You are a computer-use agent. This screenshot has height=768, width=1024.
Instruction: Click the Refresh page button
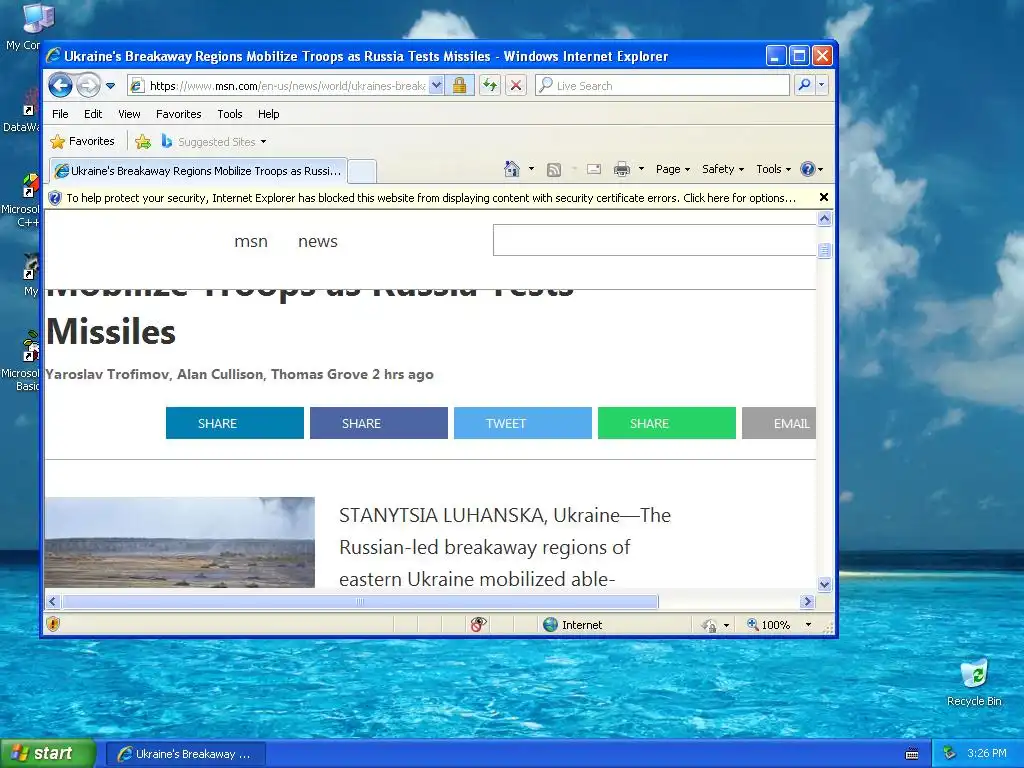click(490, 86)
